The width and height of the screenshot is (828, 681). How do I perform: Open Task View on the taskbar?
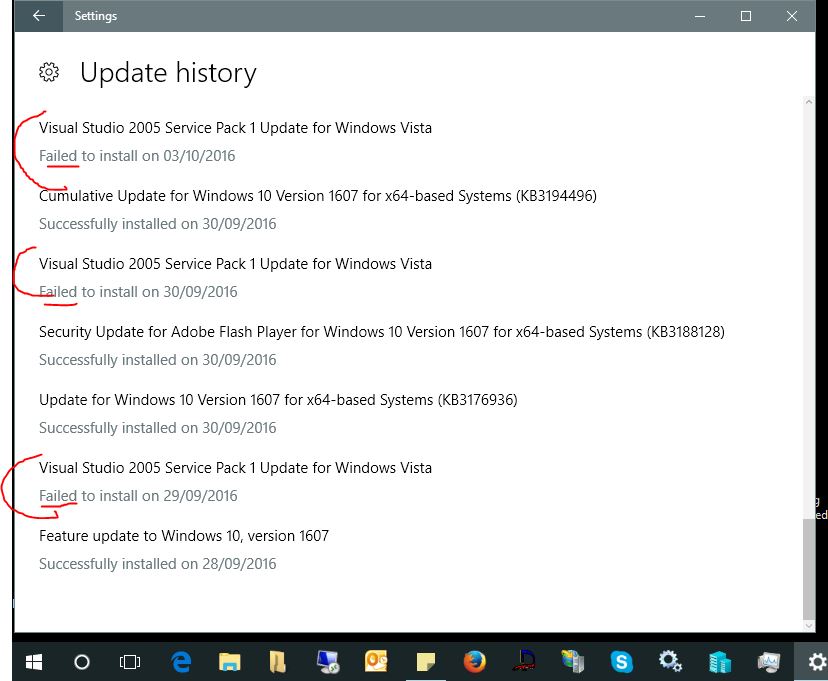130,662
